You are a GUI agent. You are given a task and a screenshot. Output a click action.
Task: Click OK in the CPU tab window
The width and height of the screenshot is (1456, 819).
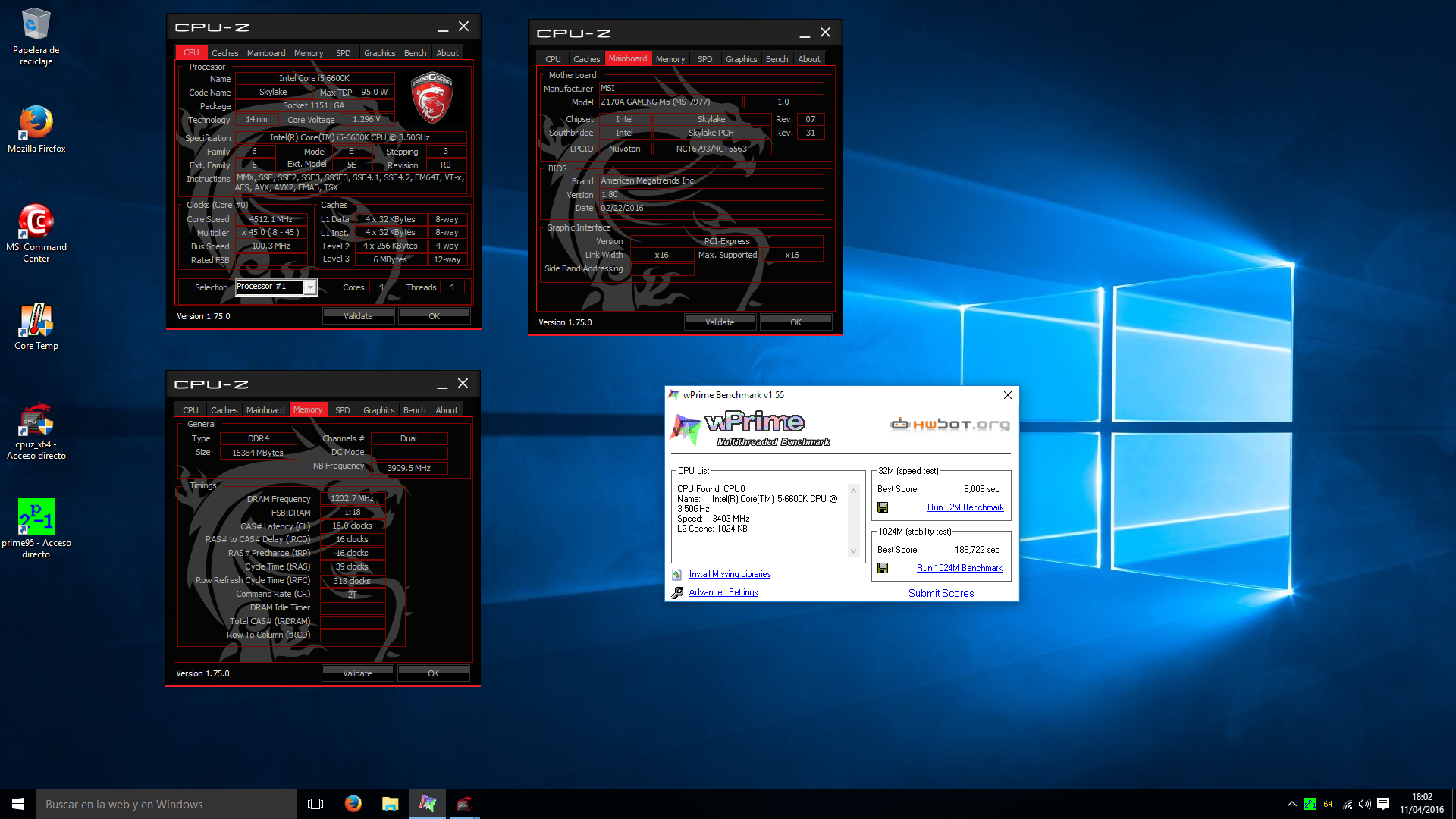click(x=434, y=316)
